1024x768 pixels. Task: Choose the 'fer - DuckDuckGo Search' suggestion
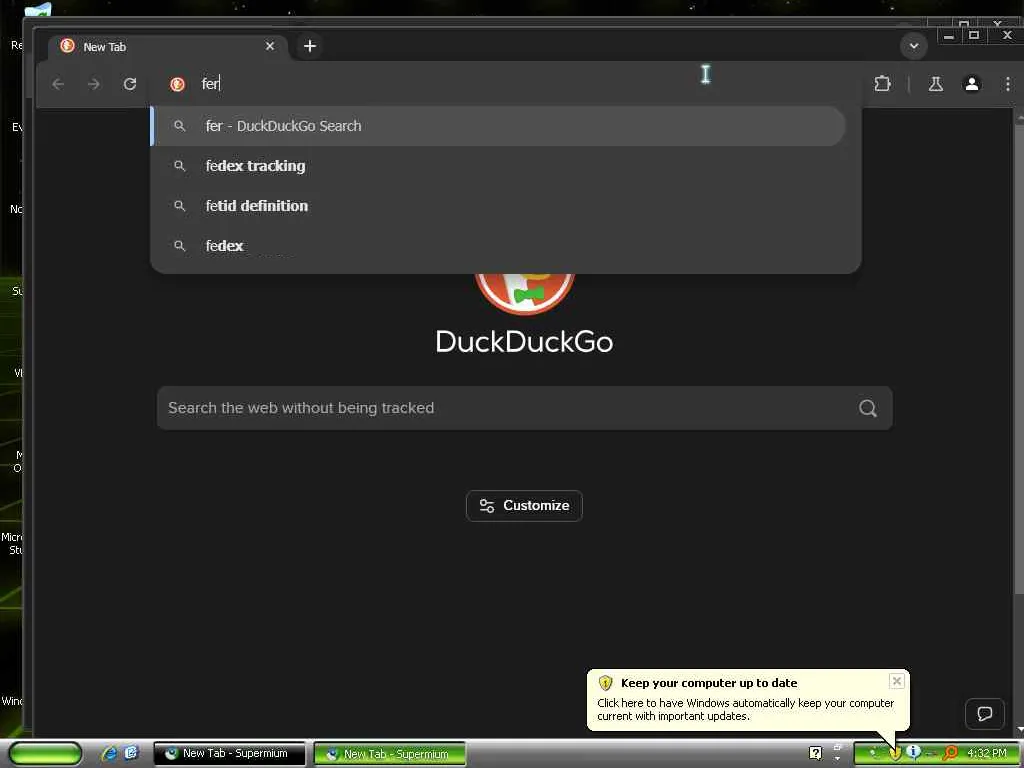499,126
